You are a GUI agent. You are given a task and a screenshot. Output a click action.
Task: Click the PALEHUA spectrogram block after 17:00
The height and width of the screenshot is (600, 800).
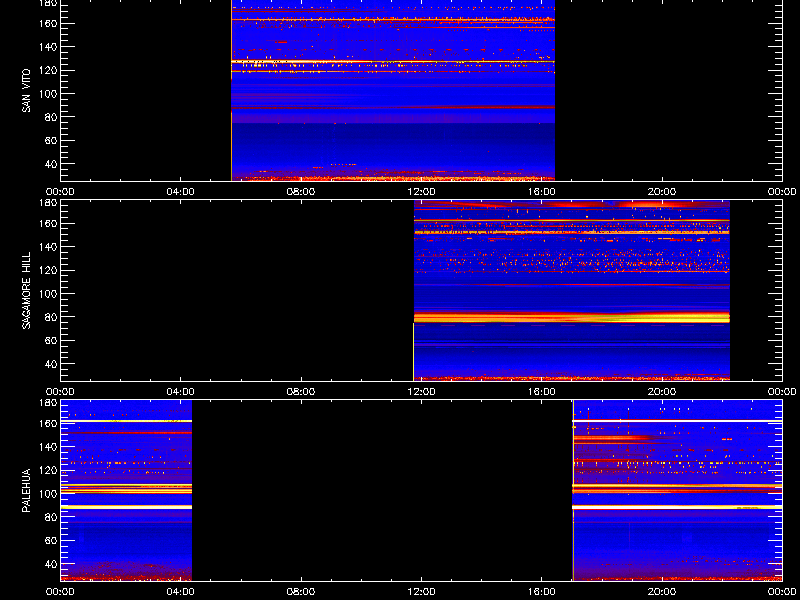pos(678,490)
